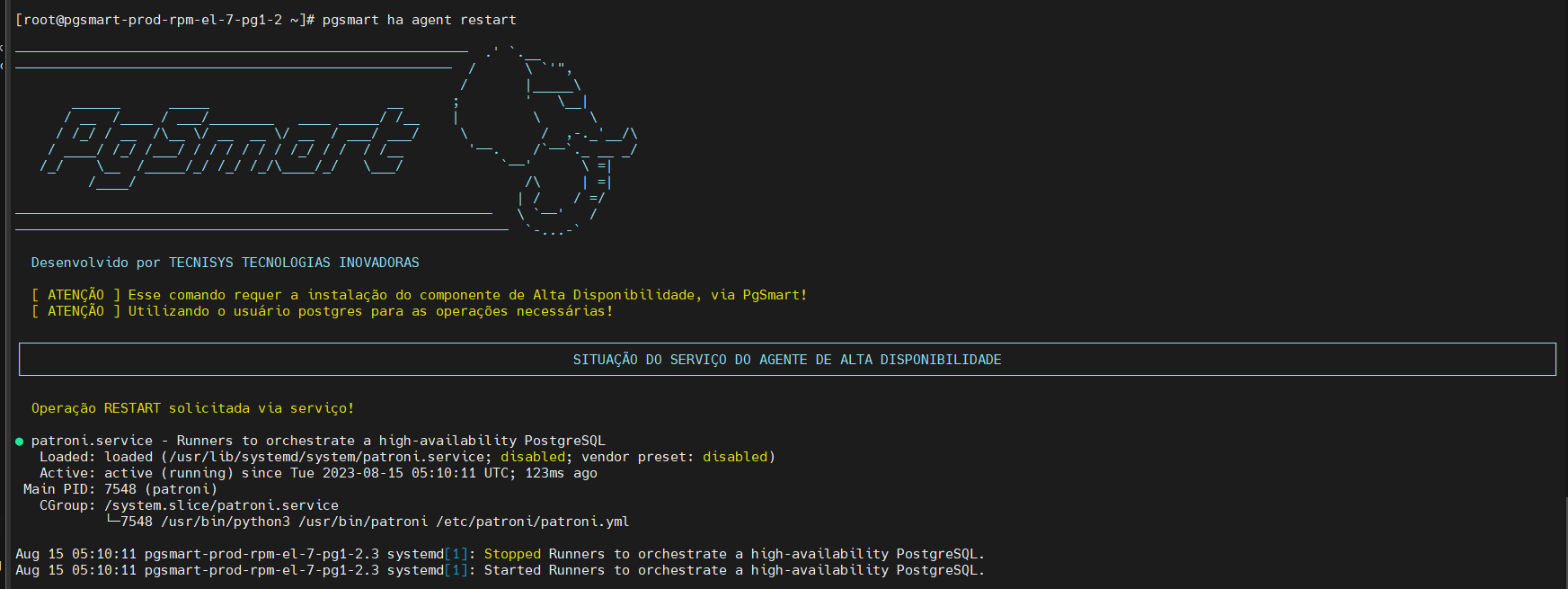Click the CGroup /system.slice/patroni.service entry
1568x589 pixels.
pos(189,505)
